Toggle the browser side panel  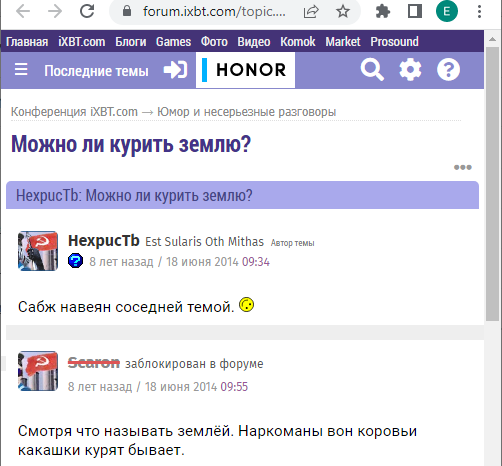[415, 11]
